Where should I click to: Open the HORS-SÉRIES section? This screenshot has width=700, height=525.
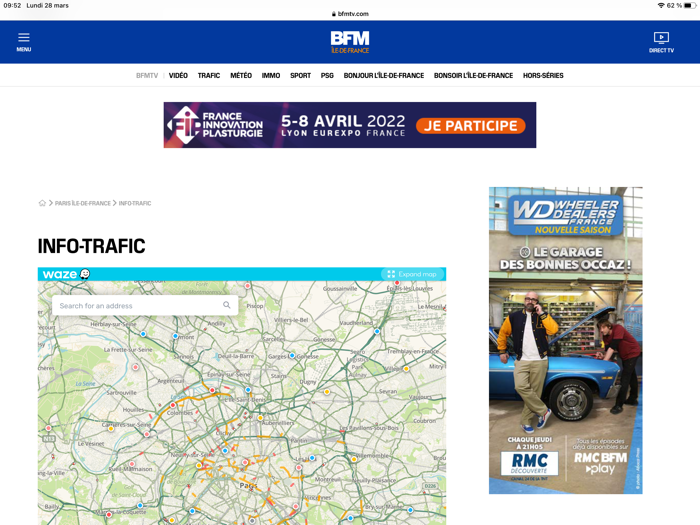pyautogui.click(x=543, y=75)
